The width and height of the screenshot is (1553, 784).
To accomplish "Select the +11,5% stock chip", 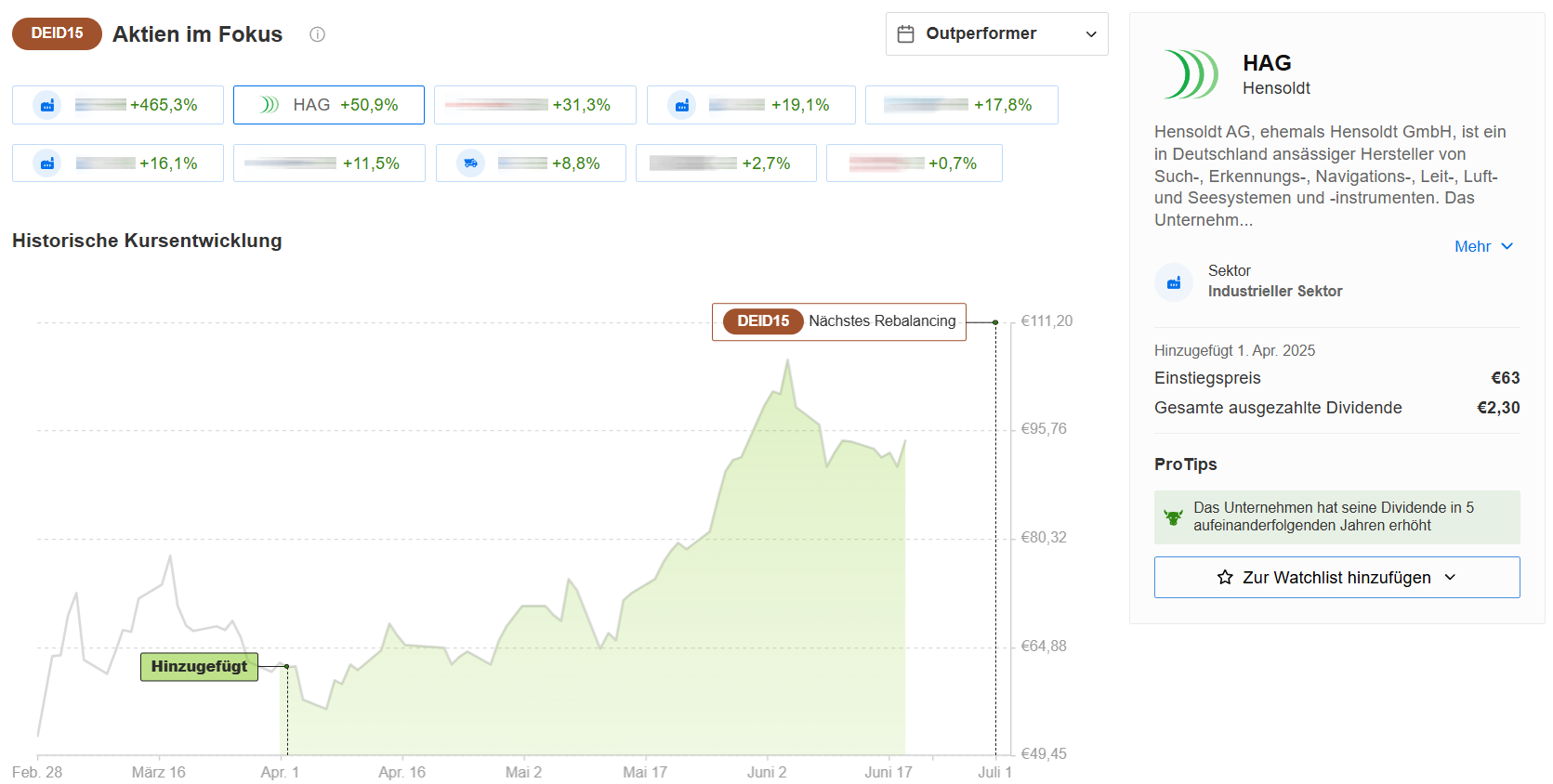I will coord(329,163).
